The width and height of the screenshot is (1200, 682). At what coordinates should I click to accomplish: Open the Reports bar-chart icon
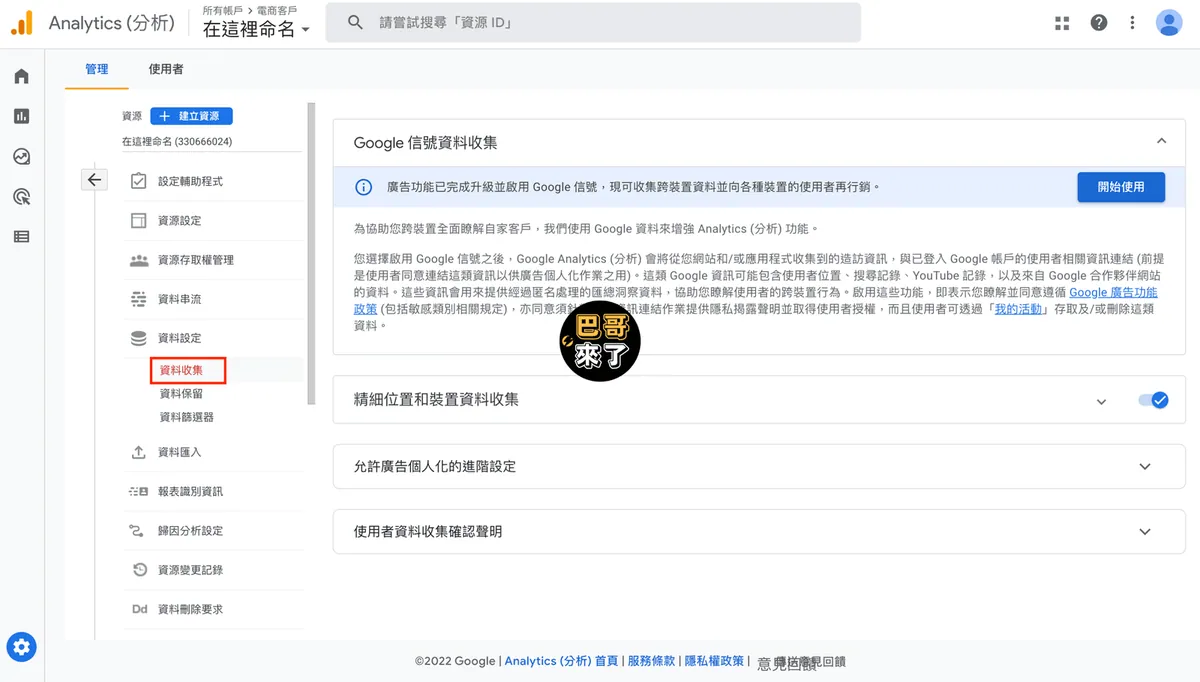(22, 117)
